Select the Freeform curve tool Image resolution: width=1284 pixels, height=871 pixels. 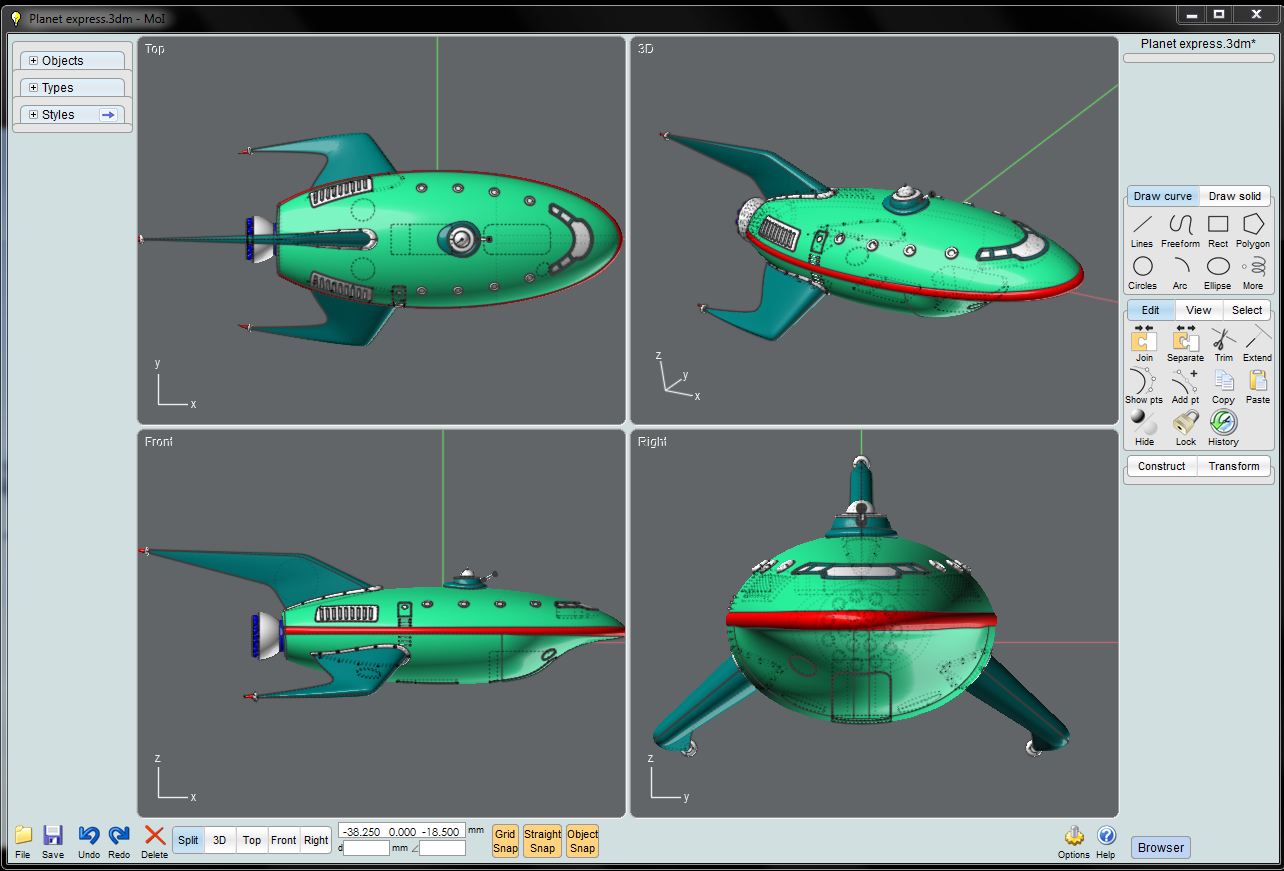(x=1180, y=231)
